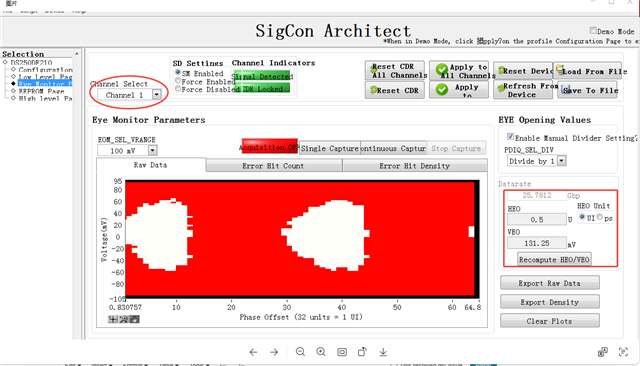Zoom out using the minus magnifier icon
The width and height of the screenshot is (640, 366).
coord(300,352)
